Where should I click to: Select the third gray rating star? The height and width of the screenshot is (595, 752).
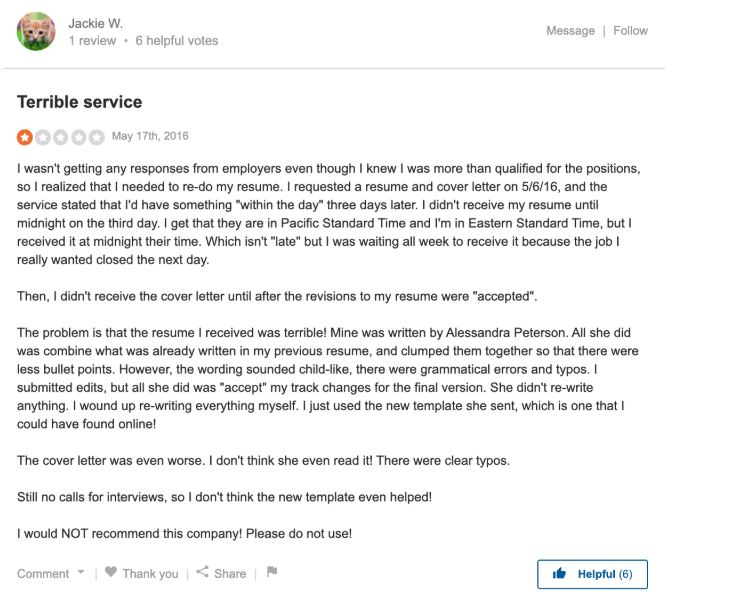coord(60,137)
